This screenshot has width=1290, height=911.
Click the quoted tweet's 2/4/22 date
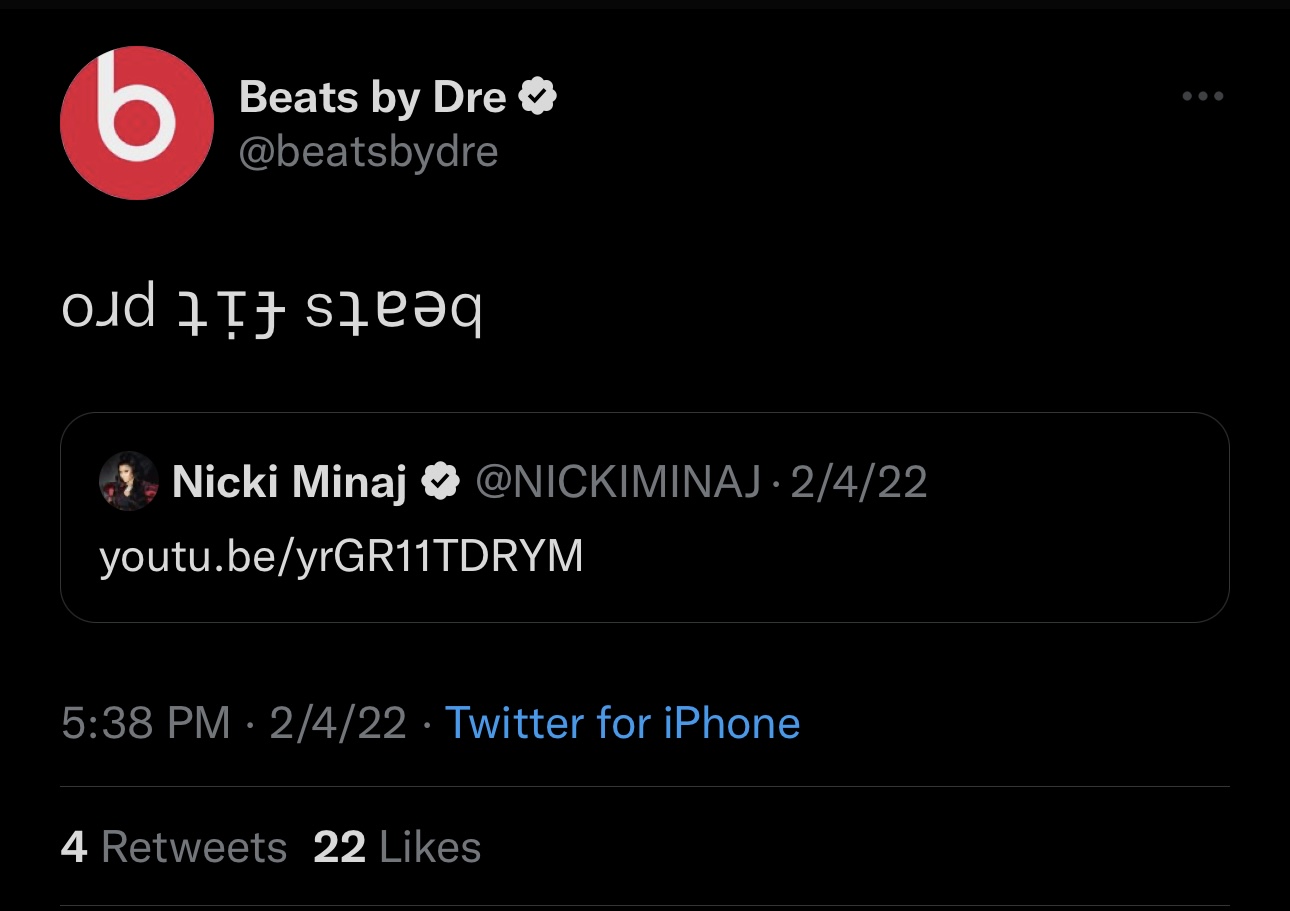point(859,483)
